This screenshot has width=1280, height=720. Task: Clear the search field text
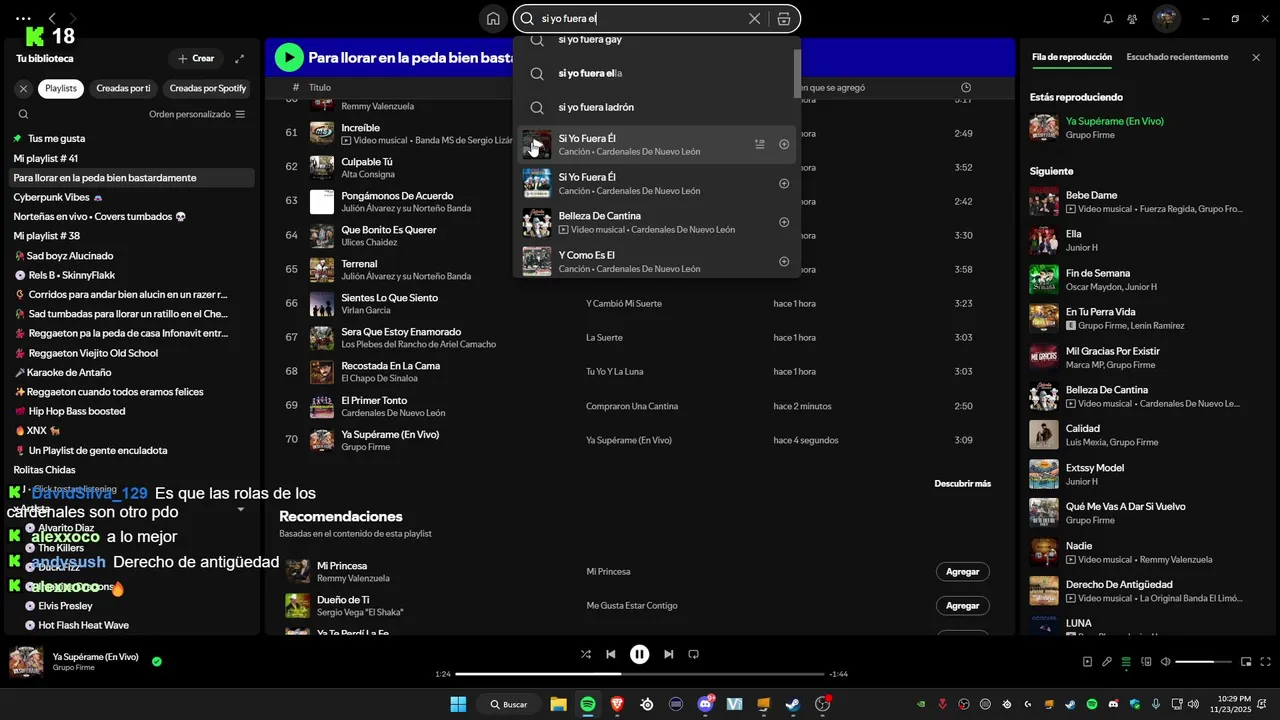(754, 18)
